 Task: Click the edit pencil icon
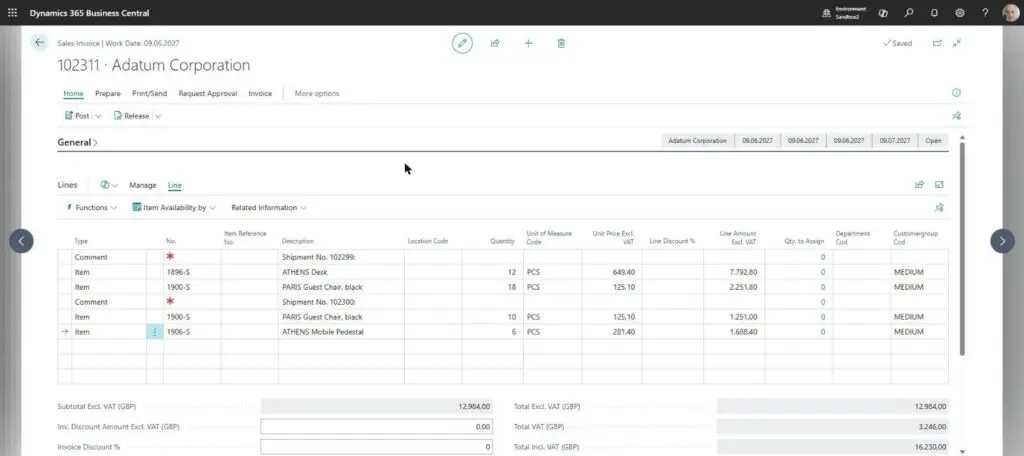tap(462, 43)
